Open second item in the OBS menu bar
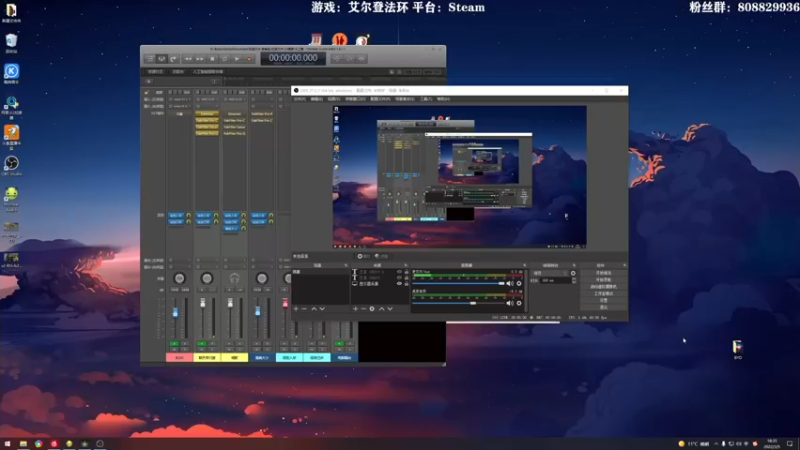Image resolution: width=800 pixels, height=450 pixels. [316, 99]
